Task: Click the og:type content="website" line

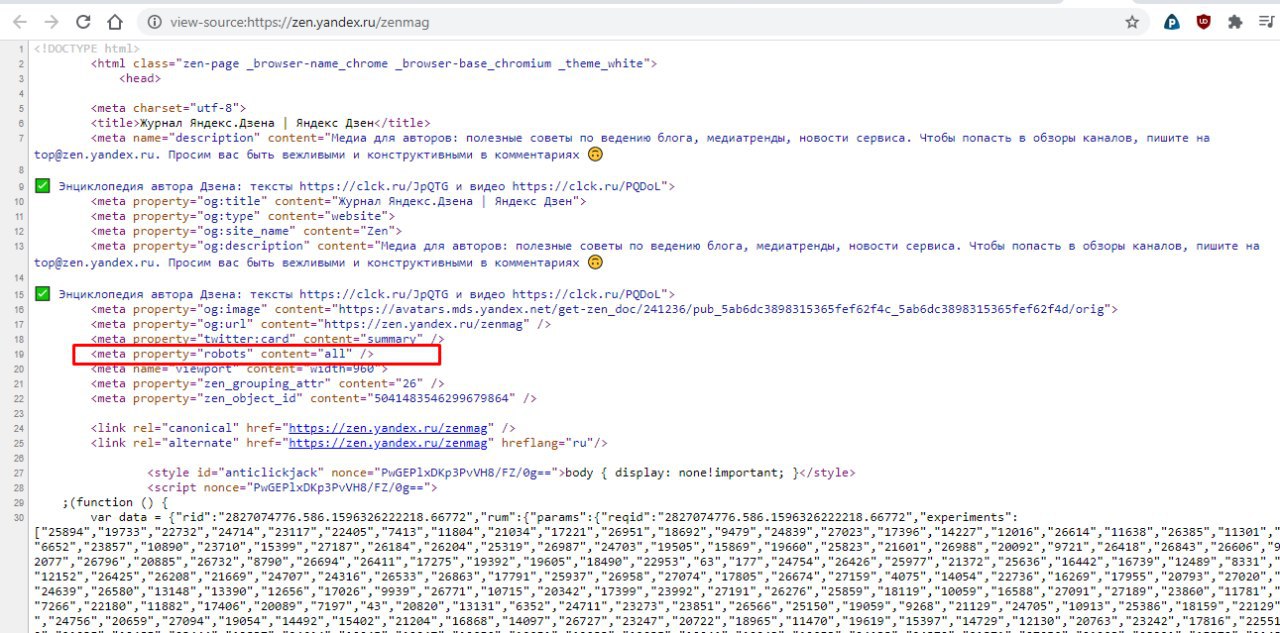Action: pos(243,216)
